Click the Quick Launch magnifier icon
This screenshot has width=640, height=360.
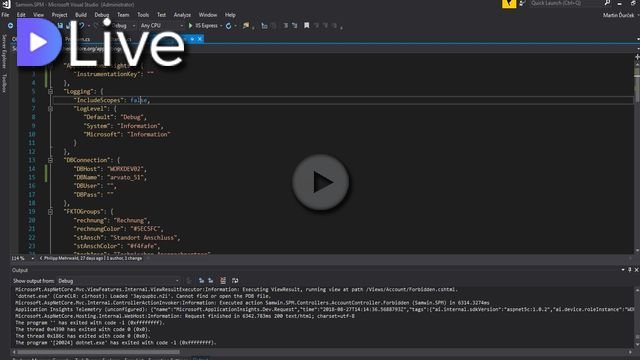click(607, 3)
